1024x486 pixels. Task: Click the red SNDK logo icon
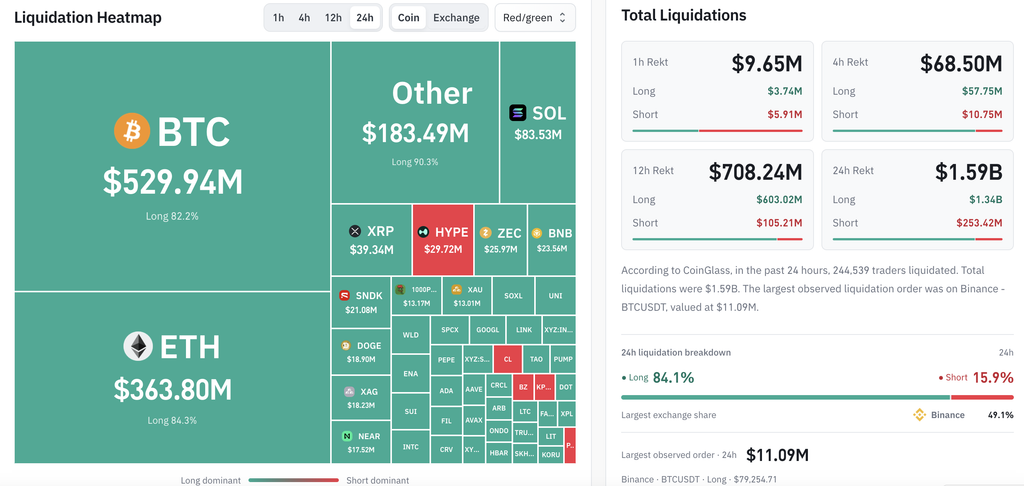point(345,295)
